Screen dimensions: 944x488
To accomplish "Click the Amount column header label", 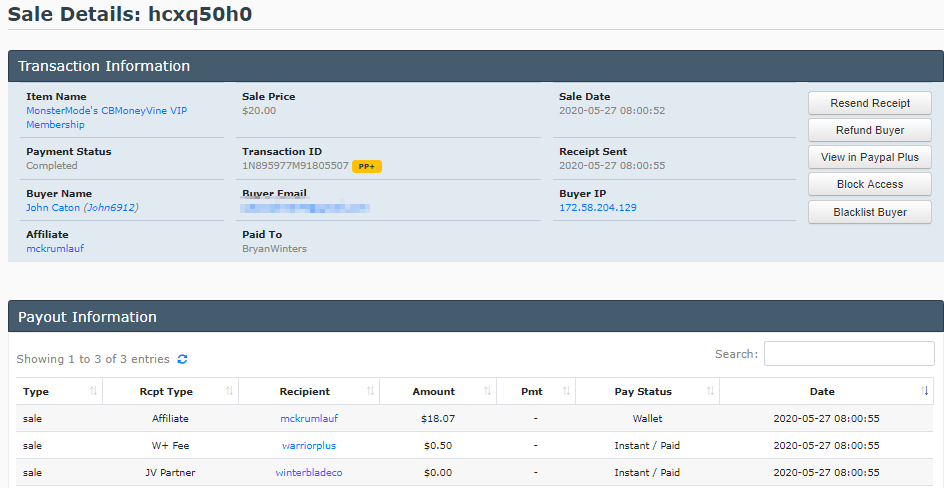I will click(433, 392).
